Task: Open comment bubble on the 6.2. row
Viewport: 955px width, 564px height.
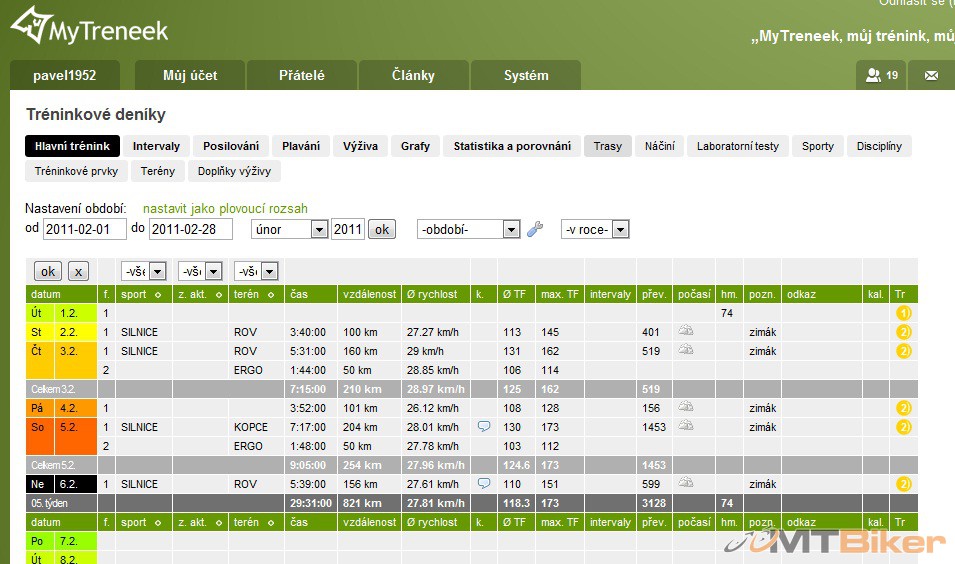Action: pyautogui.click(x=484, y=484)
